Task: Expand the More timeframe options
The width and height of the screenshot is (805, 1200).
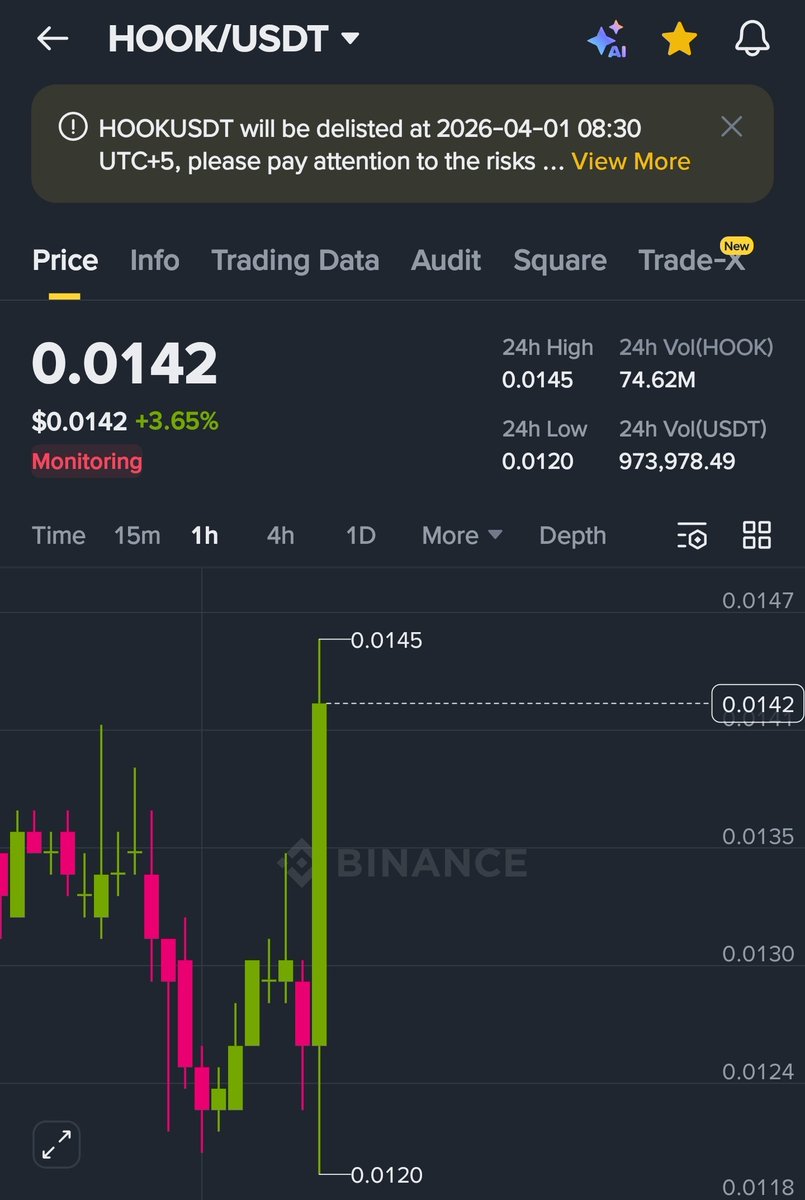Action: [x=460, y=536]
